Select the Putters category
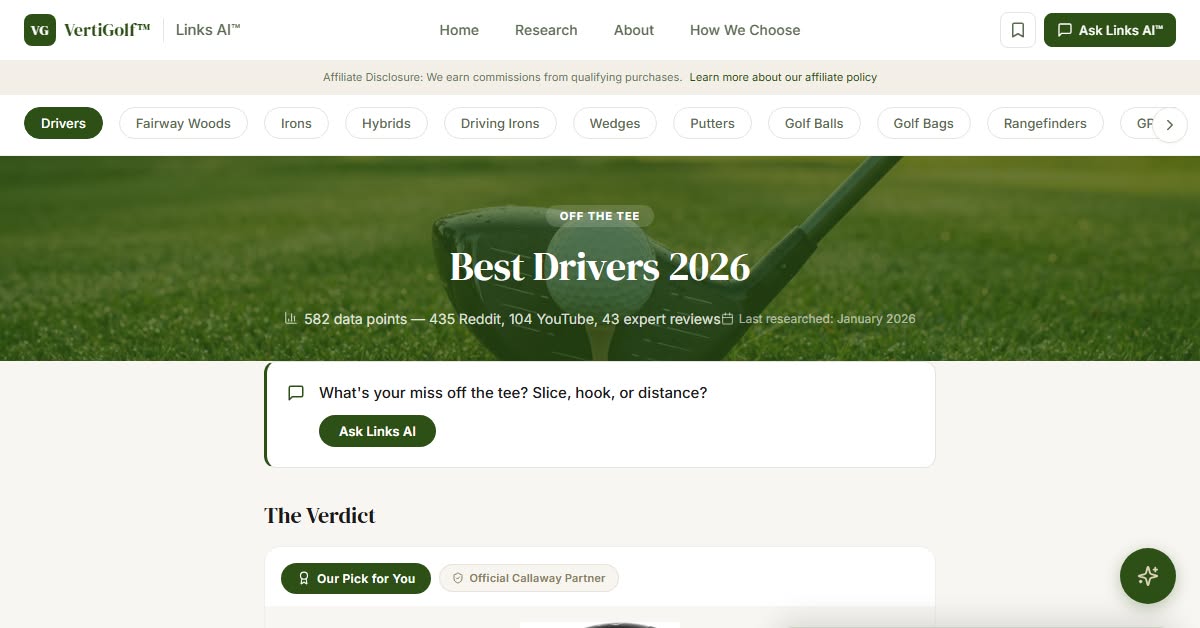 pos(712,123)
